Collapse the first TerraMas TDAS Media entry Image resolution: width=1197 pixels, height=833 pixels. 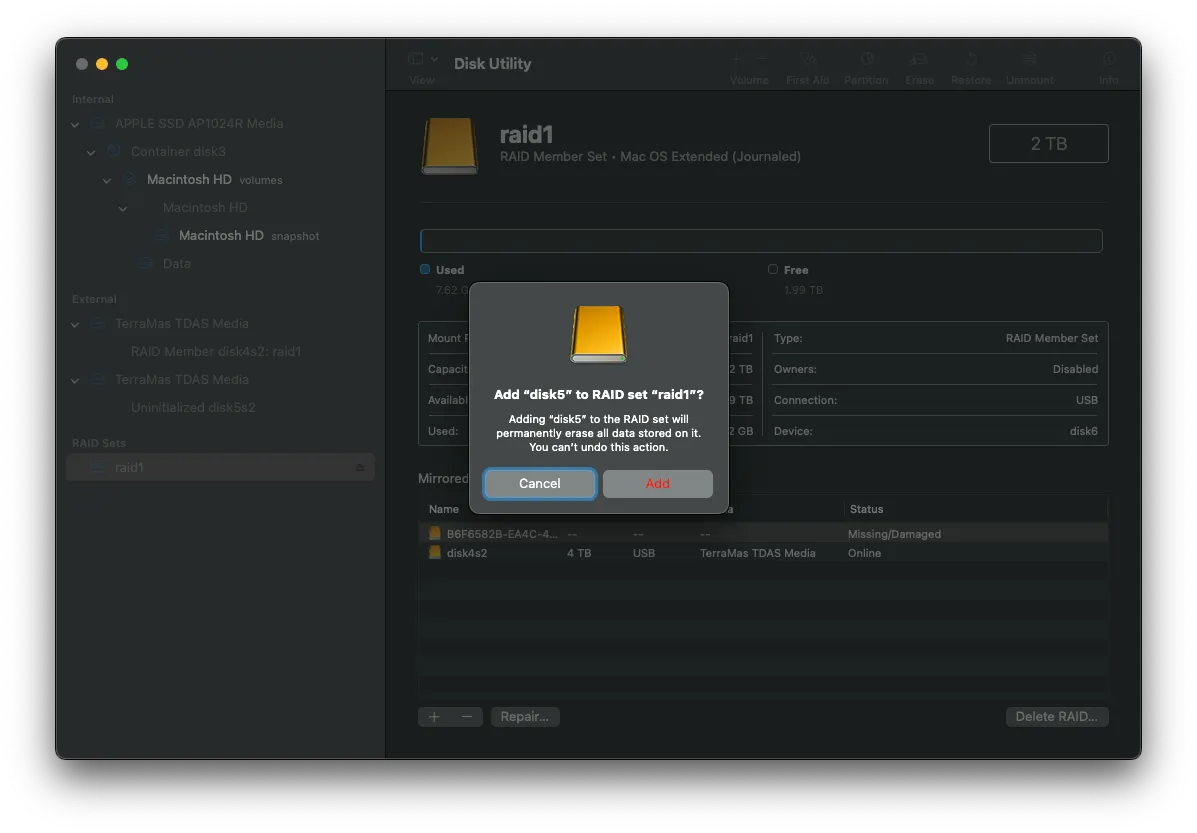(75, 324)
